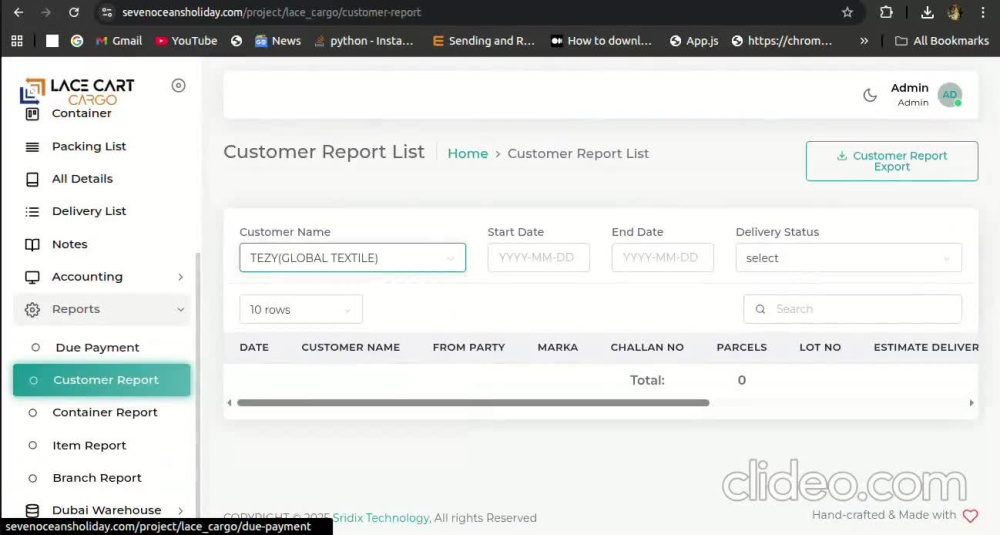Expand the Dubai Warehouse submenu arrow
Image resolution: width=1000 pixels, height=535 pixels.
tap(180, 510)
